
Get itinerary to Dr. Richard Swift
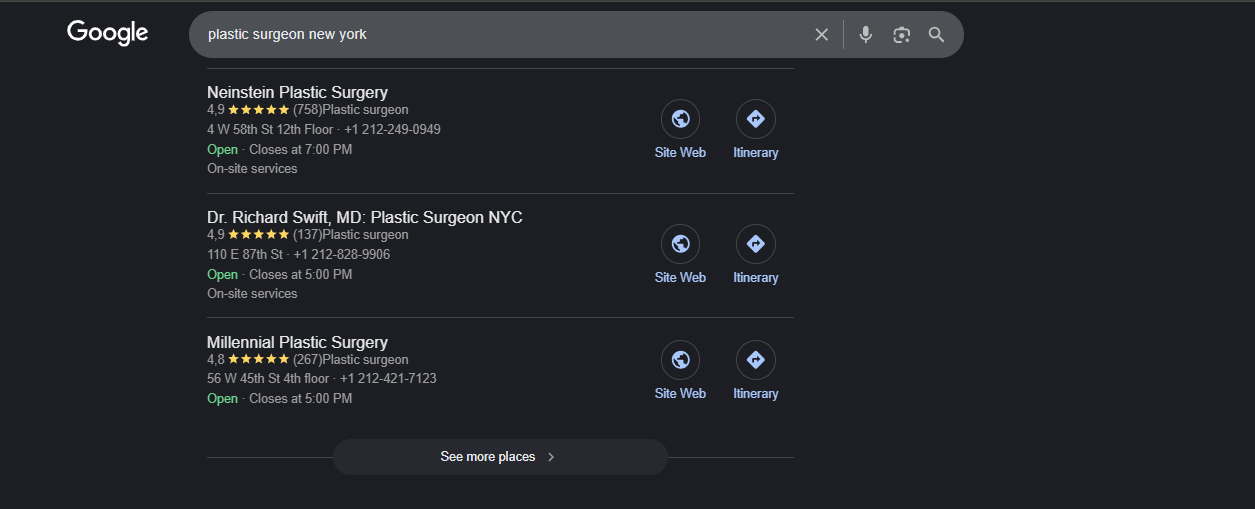[756, 244]
